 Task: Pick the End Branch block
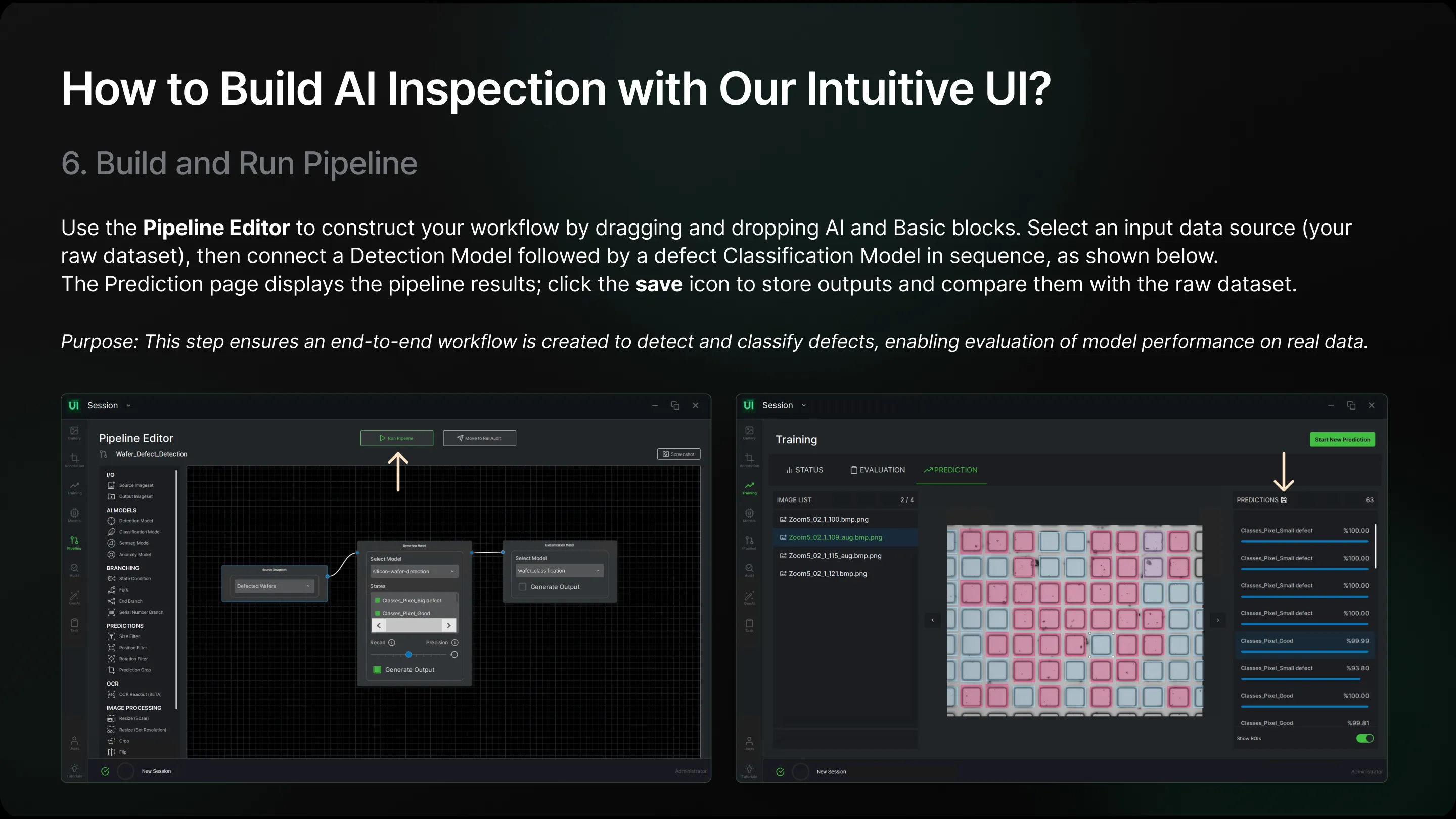click(x=125, y=601)
